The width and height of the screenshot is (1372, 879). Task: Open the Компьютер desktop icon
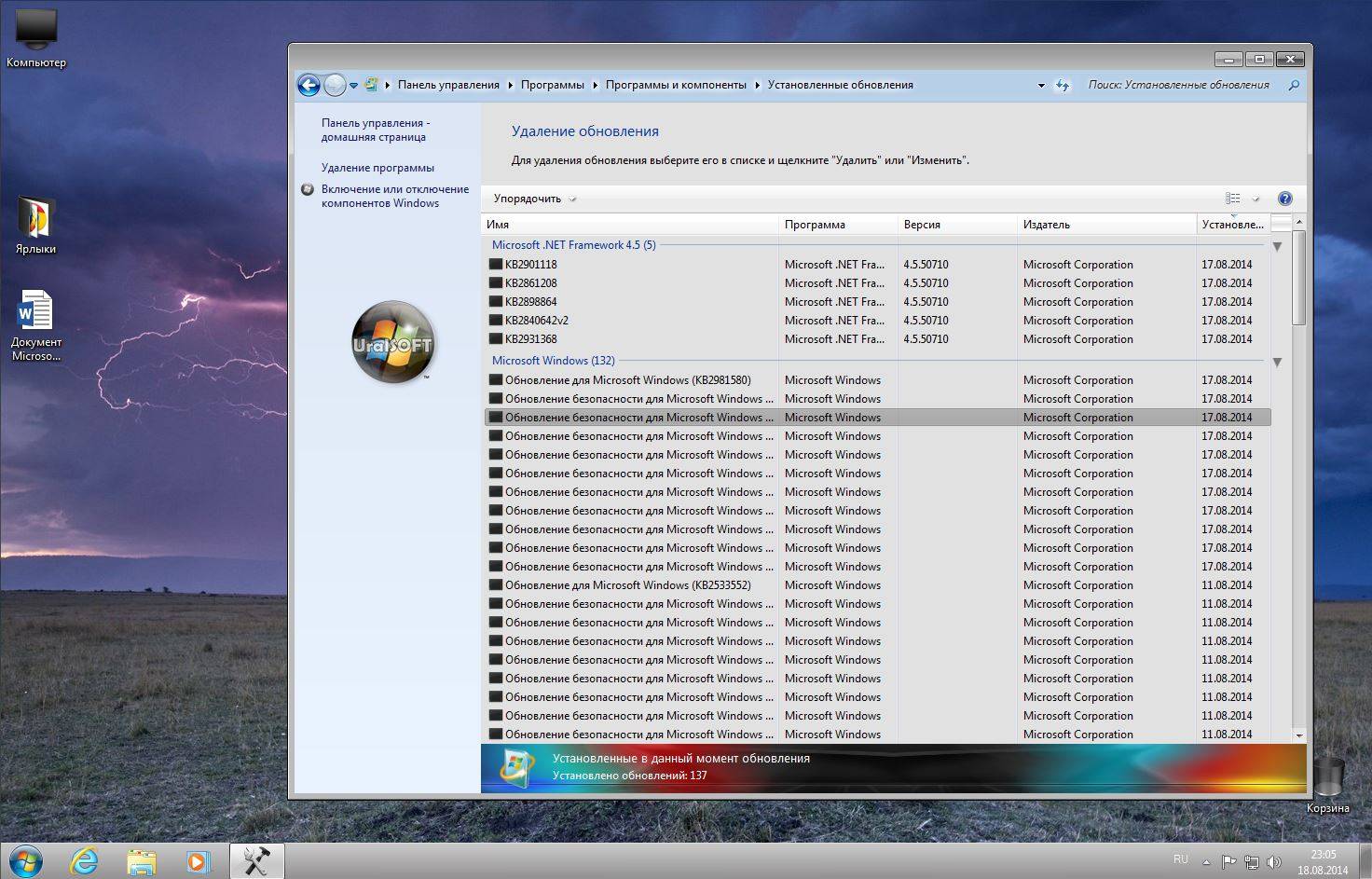36,39
